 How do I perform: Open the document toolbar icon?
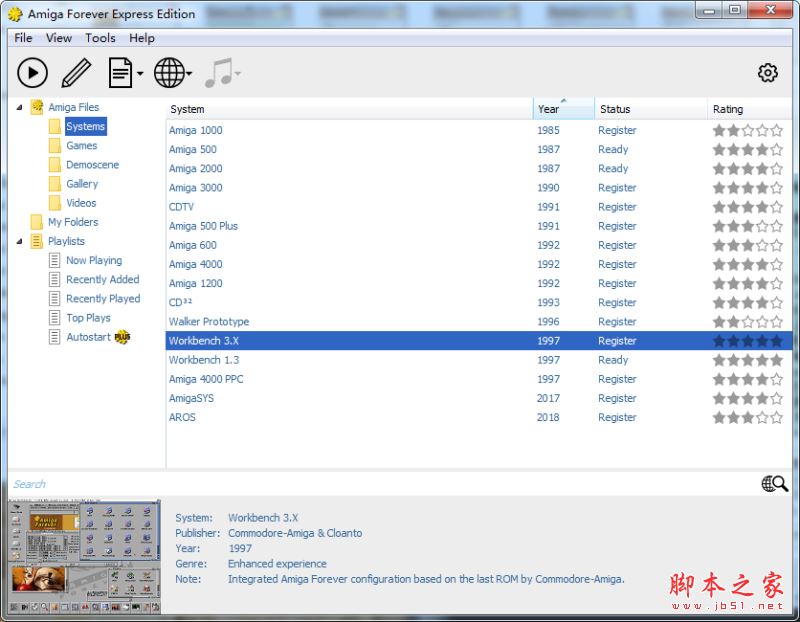(120, 73)
